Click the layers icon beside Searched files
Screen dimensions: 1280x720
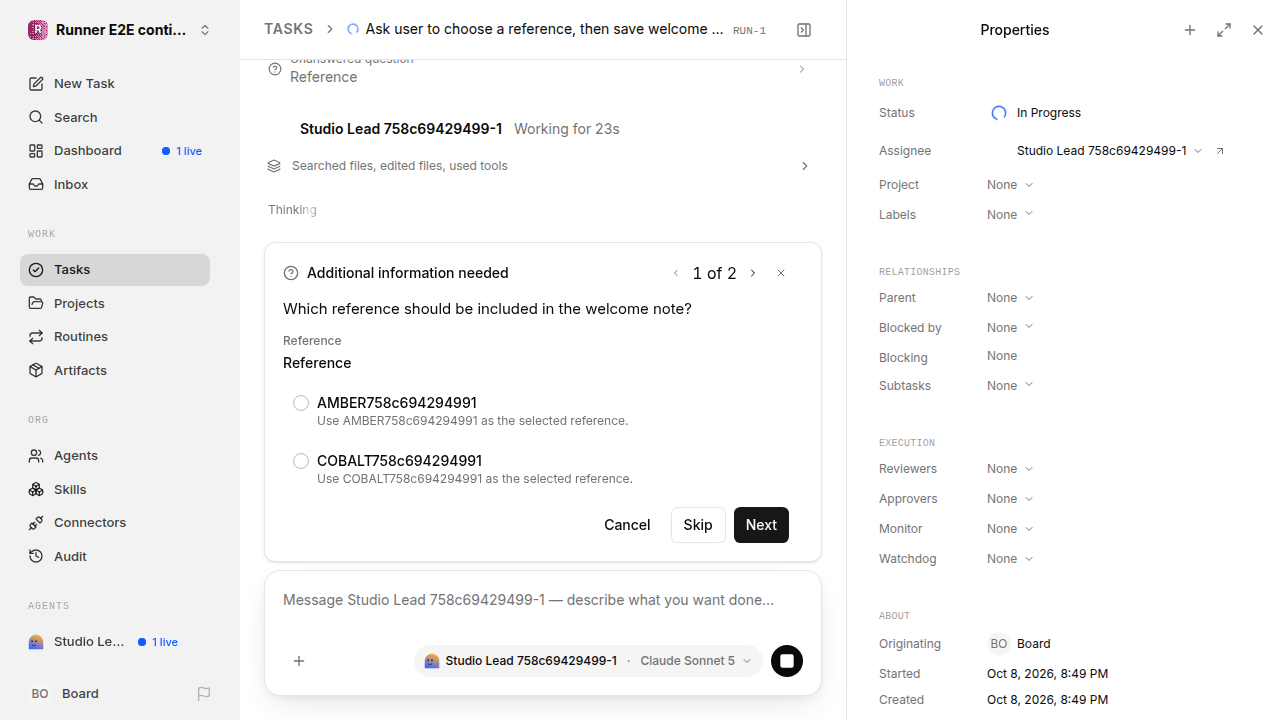pyautogui.click(x=274, y=166)
